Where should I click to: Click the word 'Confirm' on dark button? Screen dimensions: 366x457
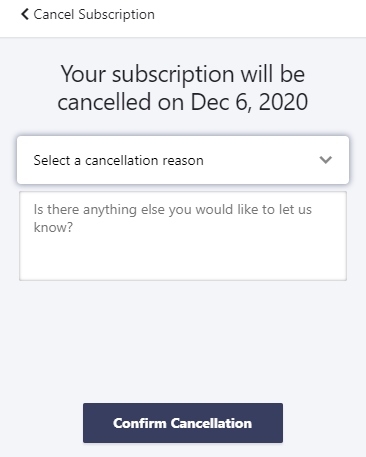(139, 423)
